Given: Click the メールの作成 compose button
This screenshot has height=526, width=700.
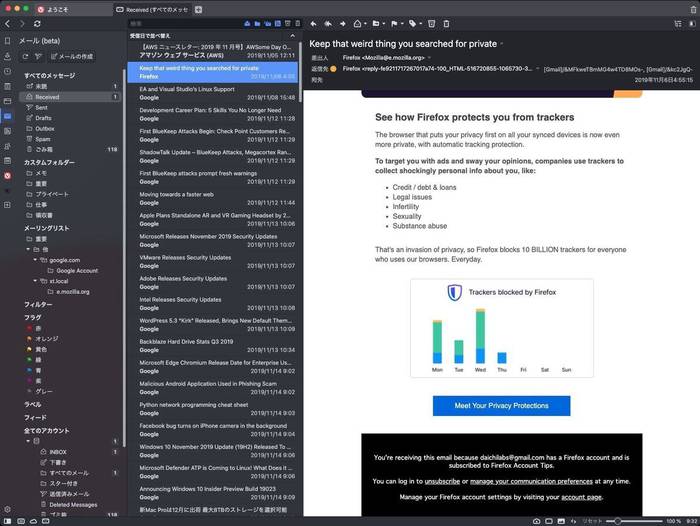Looking at the screenshot, I should pos(72,57).
